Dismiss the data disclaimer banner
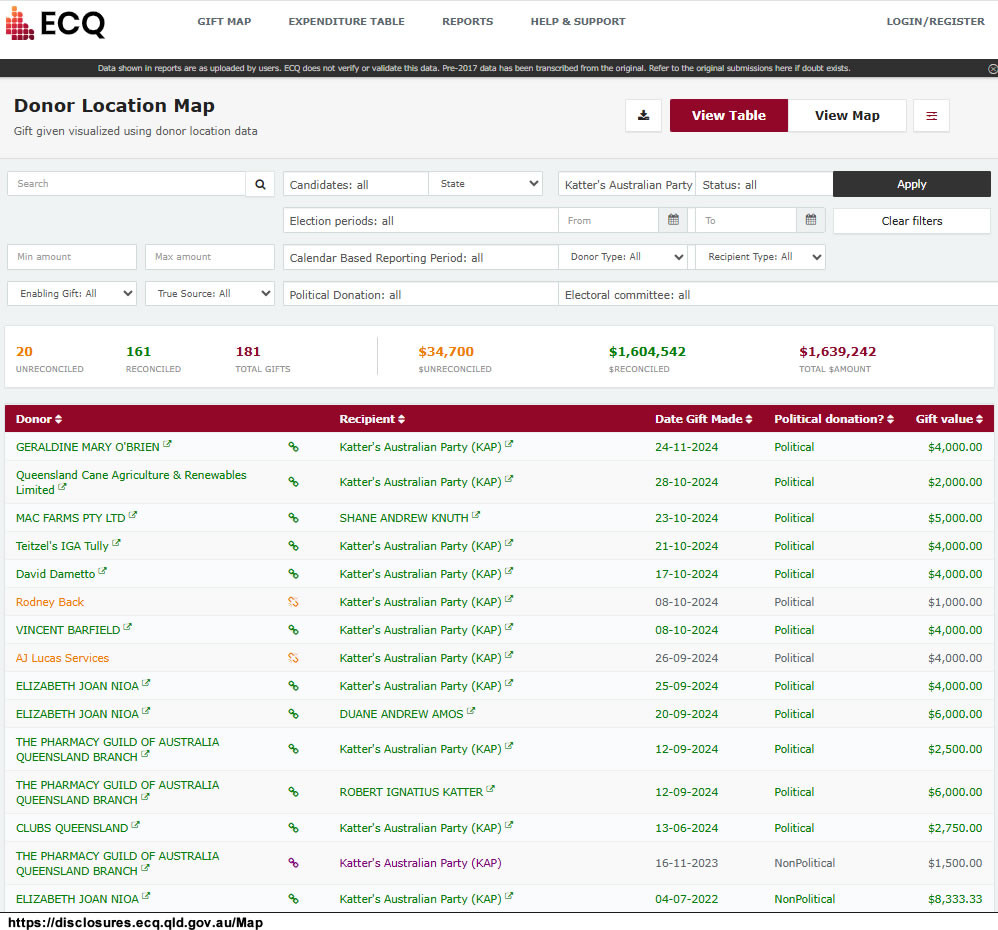The image size is (998, 930). pyautogui.click(x=992, y=68)
